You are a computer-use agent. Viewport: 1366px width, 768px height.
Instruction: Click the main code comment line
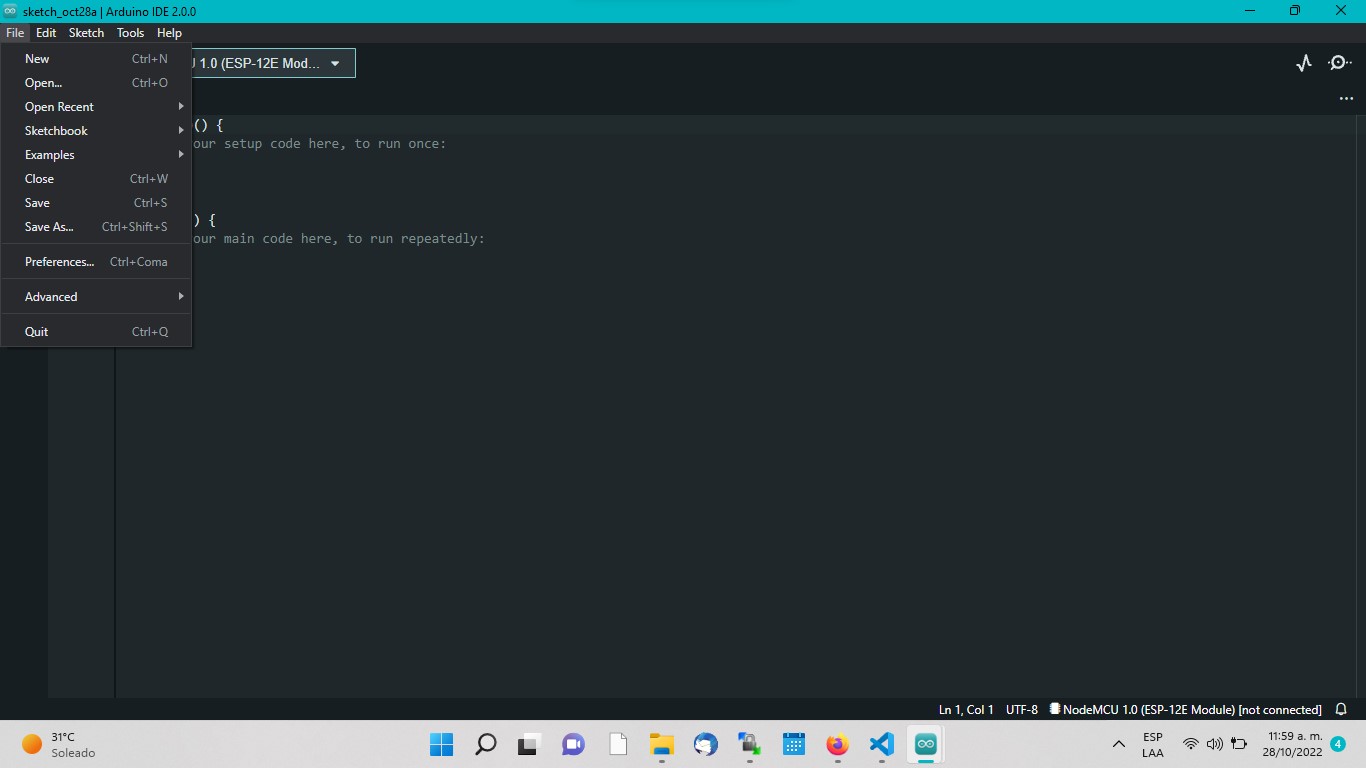(x=337, y=239)
